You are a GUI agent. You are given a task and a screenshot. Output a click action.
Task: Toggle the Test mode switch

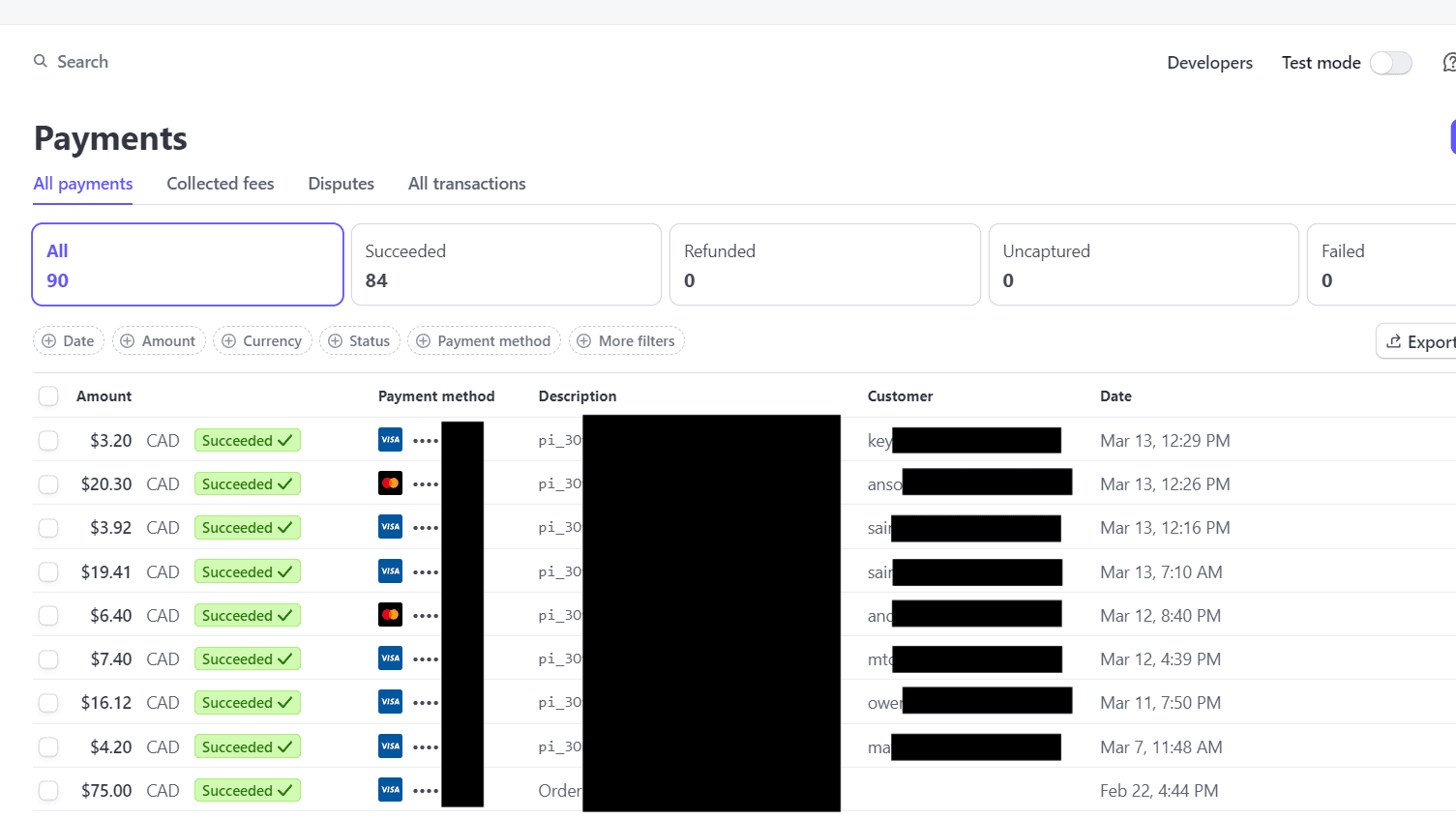coord(1391,63)
